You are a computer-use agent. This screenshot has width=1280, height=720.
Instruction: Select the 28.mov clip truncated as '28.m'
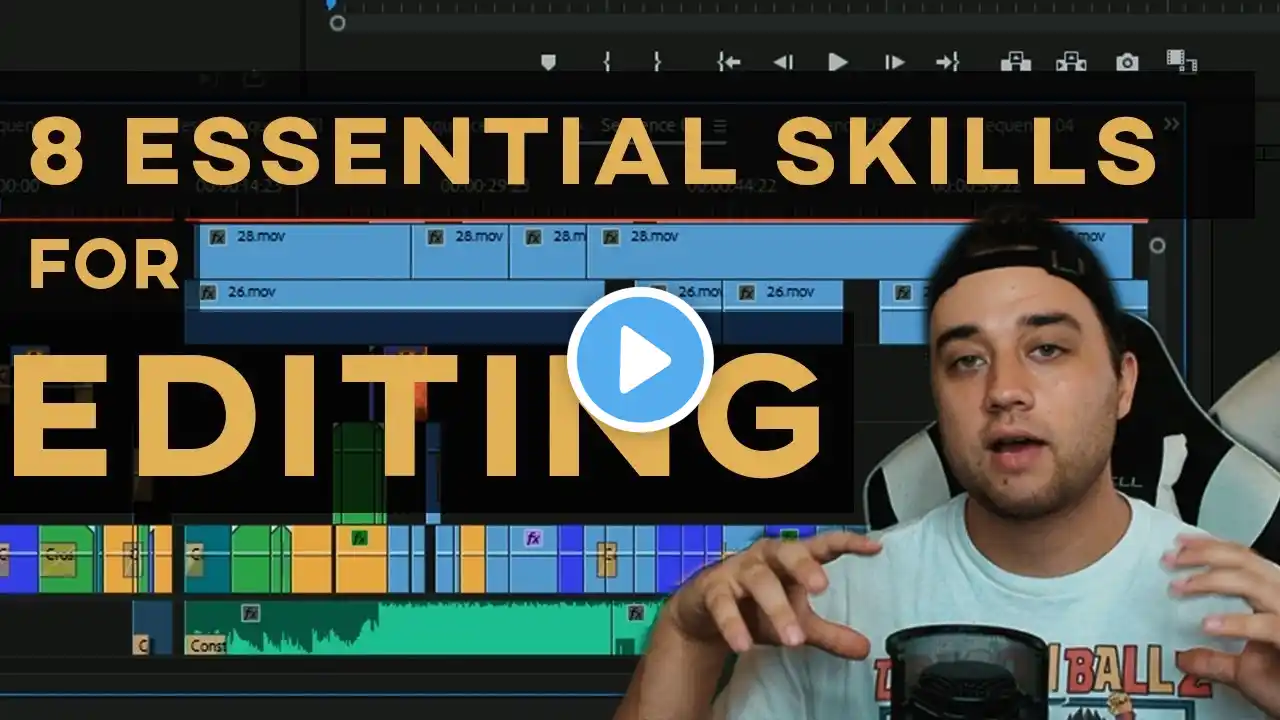(548, 252)
